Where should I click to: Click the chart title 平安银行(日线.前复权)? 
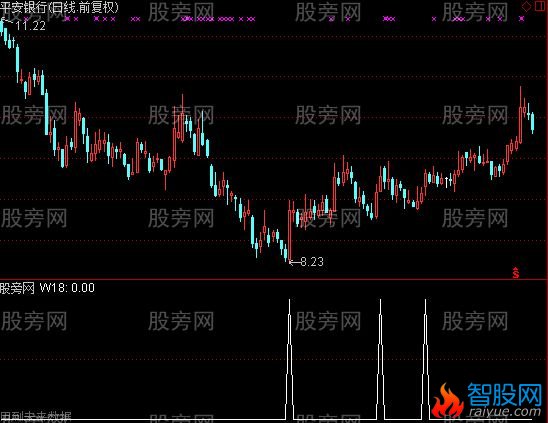pyautogui.click(x=59, y=7)
